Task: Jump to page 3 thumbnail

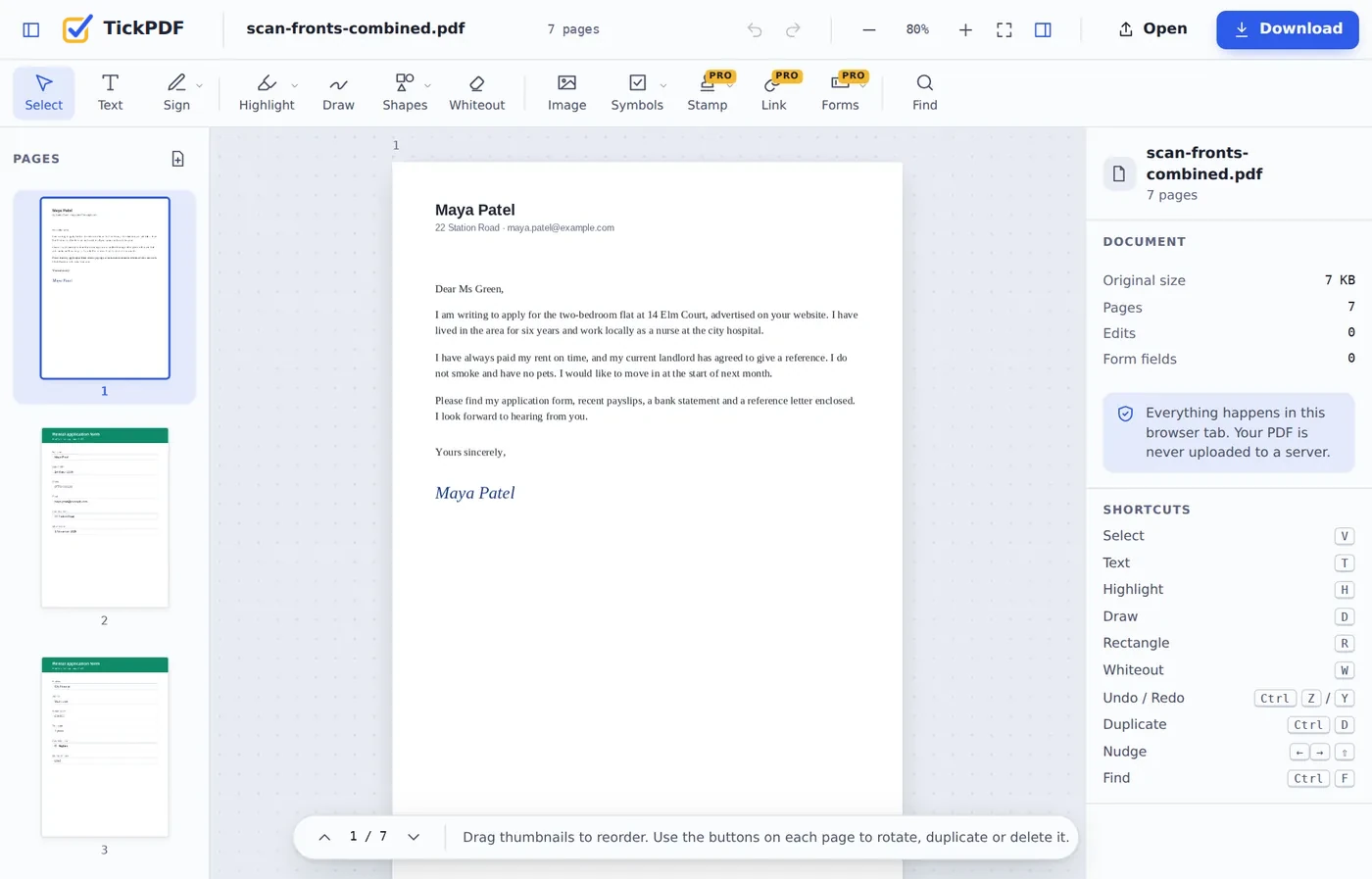Action: pos(105,747)
